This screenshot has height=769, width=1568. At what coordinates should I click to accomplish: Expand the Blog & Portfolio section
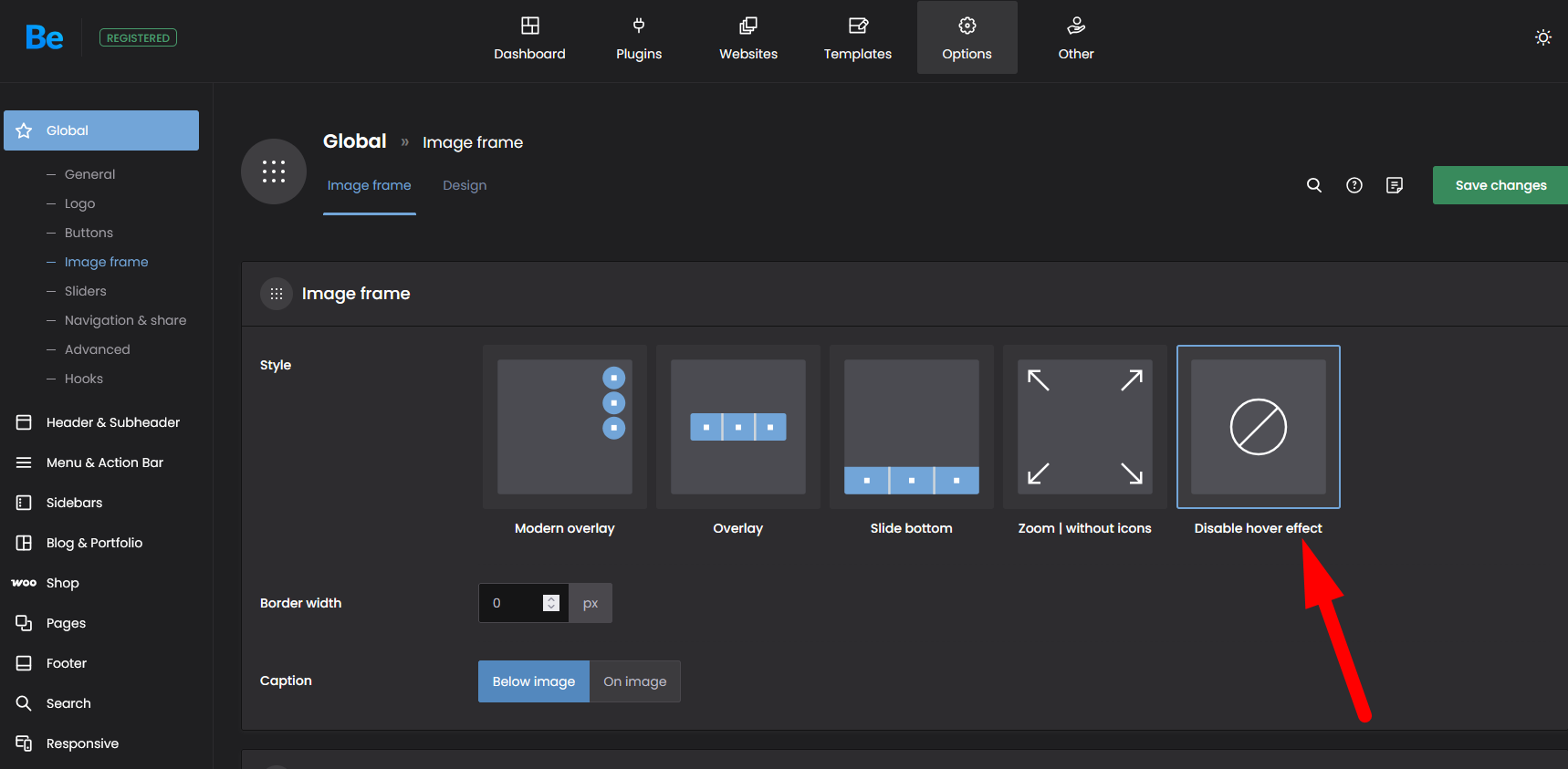pyautogui.click(x=94, y=543)
